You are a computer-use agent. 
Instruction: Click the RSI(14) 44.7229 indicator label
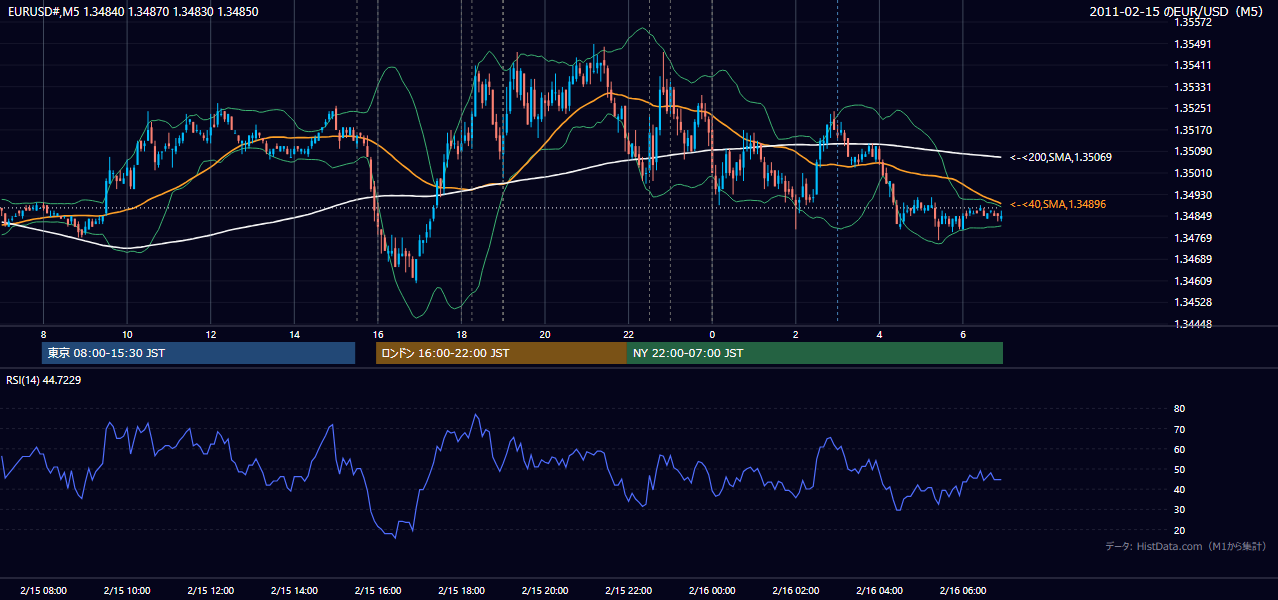click(x=44, y=380)
